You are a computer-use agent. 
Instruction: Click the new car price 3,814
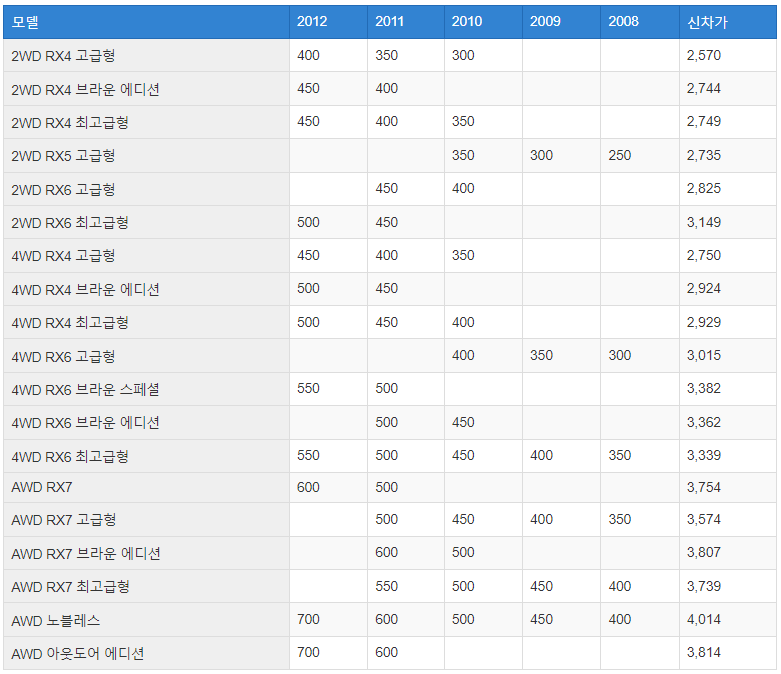pyautogui.click(x=704, y=652)
